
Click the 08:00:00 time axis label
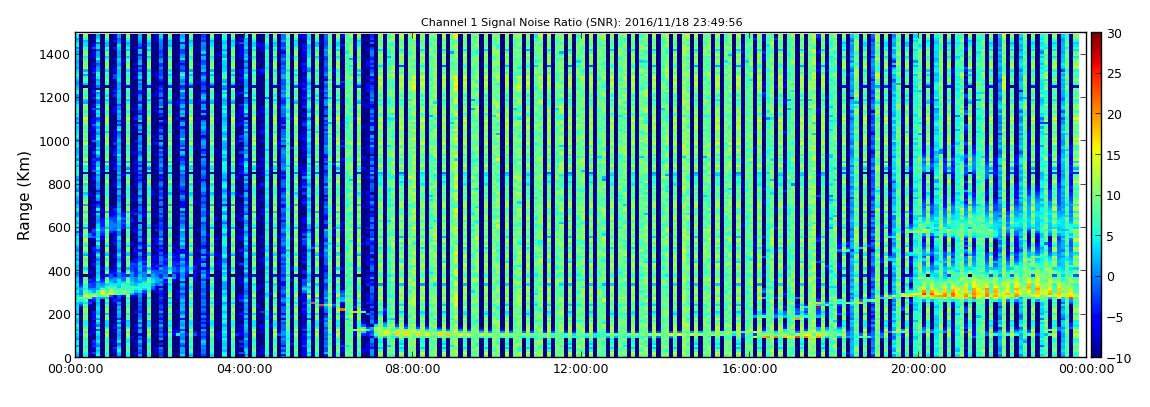[x=411, y=369]
